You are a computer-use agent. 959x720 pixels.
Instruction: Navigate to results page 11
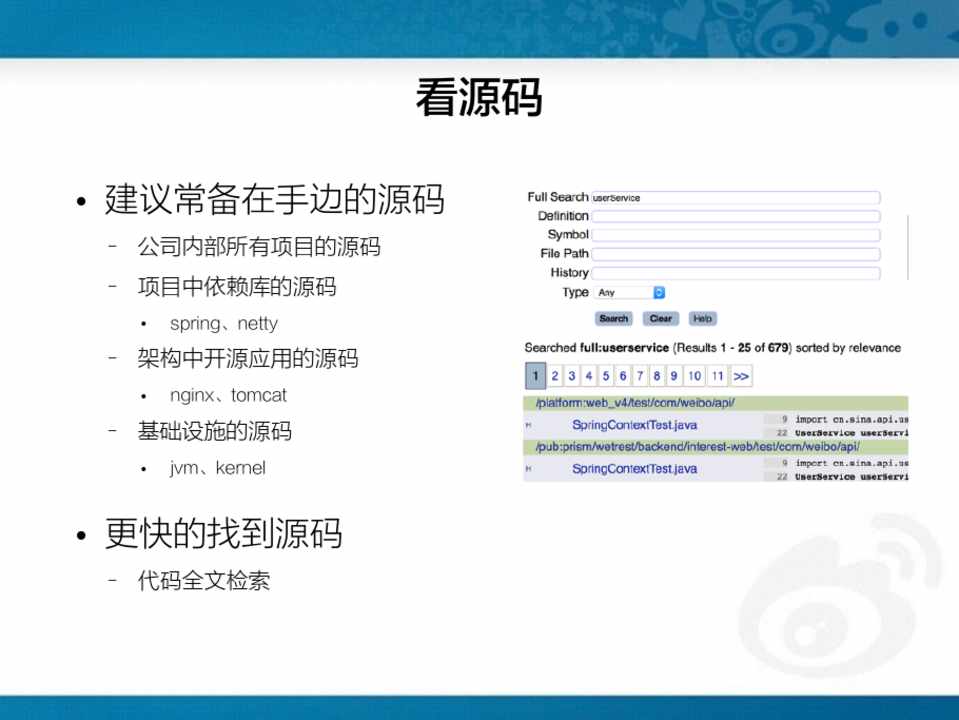pos(717,376)
